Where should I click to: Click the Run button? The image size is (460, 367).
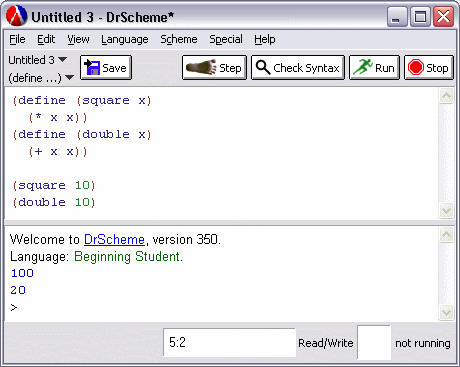pyautogui.click(x=374, y=68)
